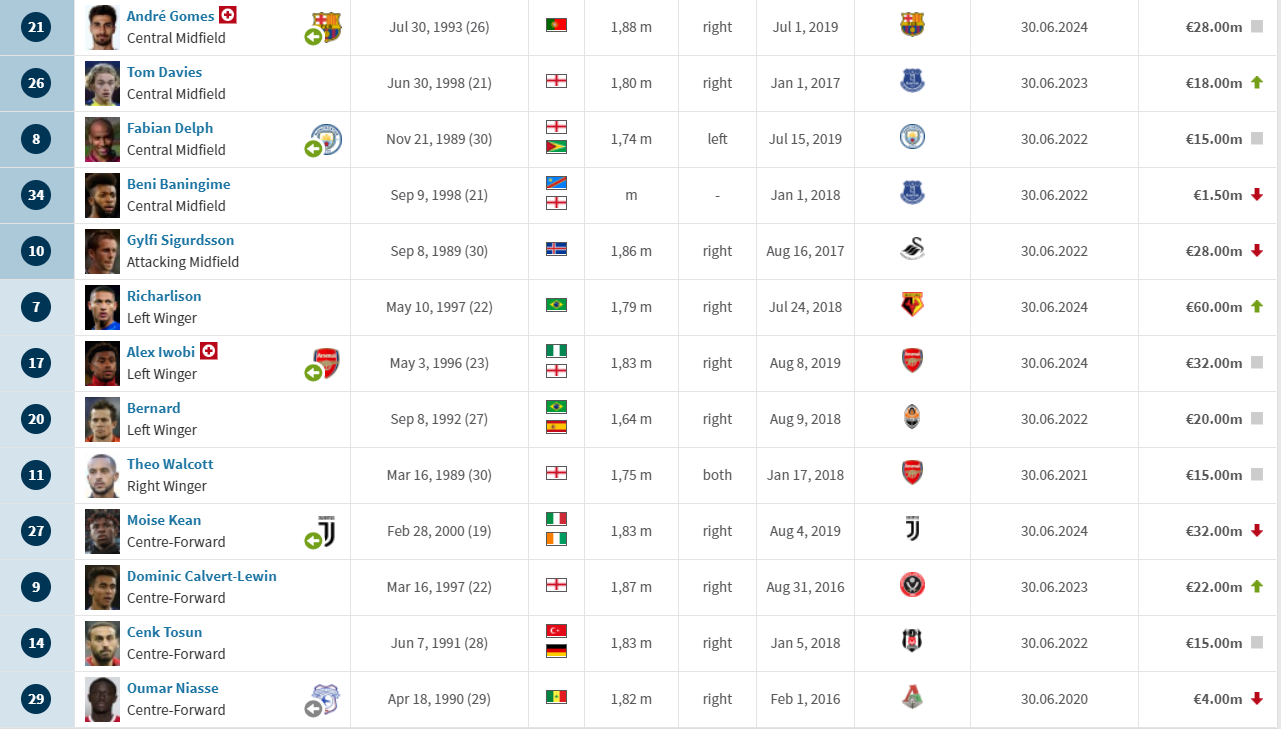This screenshot has height=729, width=1281.
Task: Click the red market value arrow for Beni Baningime
Action: click(x=1257, y=195)
